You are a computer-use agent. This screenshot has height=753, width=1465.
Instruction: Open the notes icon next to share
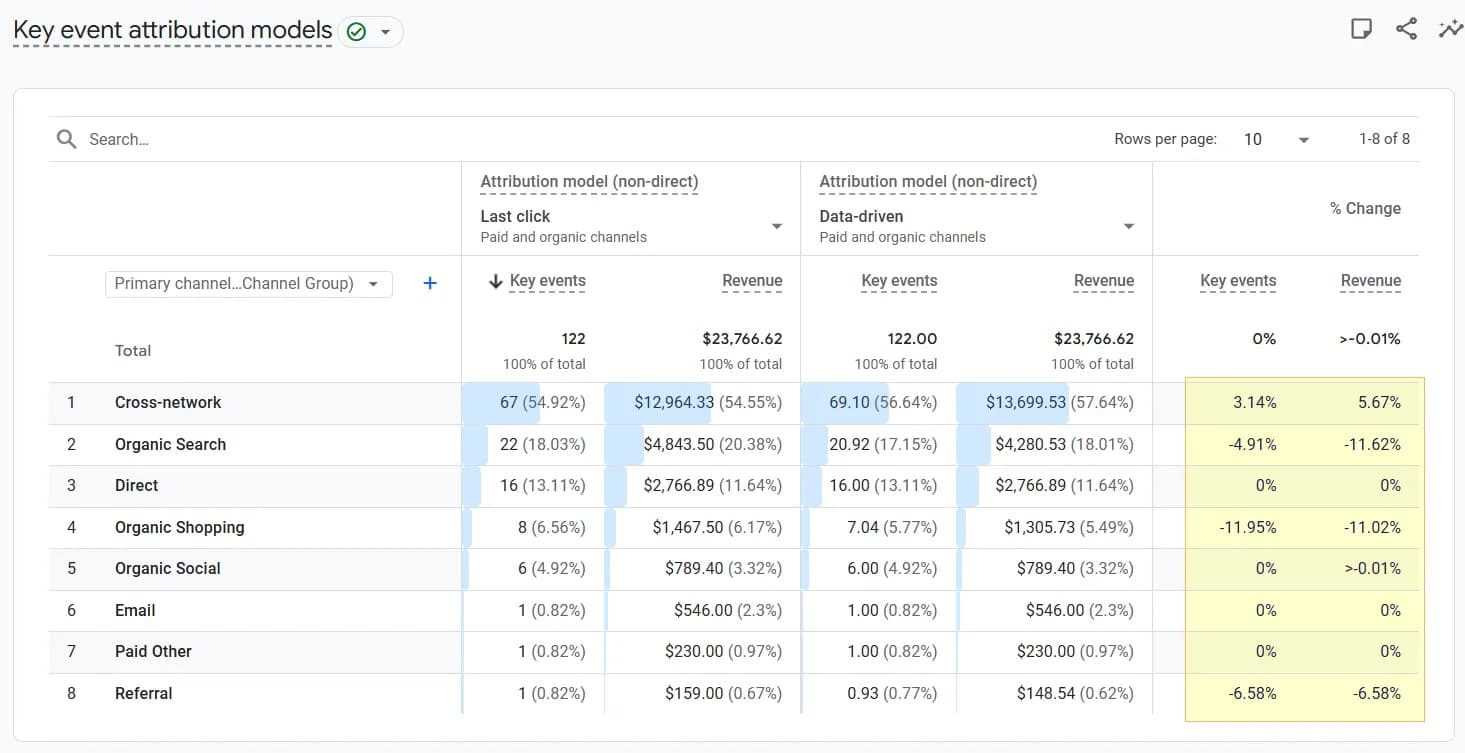point(1361,29)
